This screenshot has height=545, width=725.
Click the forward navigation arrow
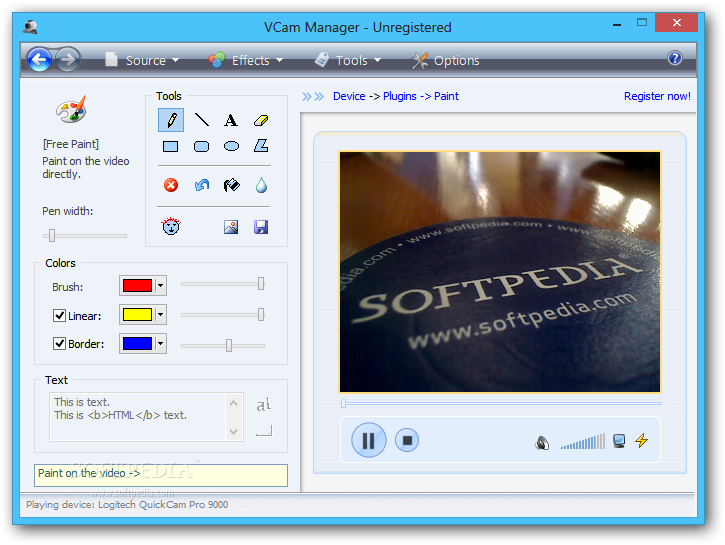(x=68, y=59)
